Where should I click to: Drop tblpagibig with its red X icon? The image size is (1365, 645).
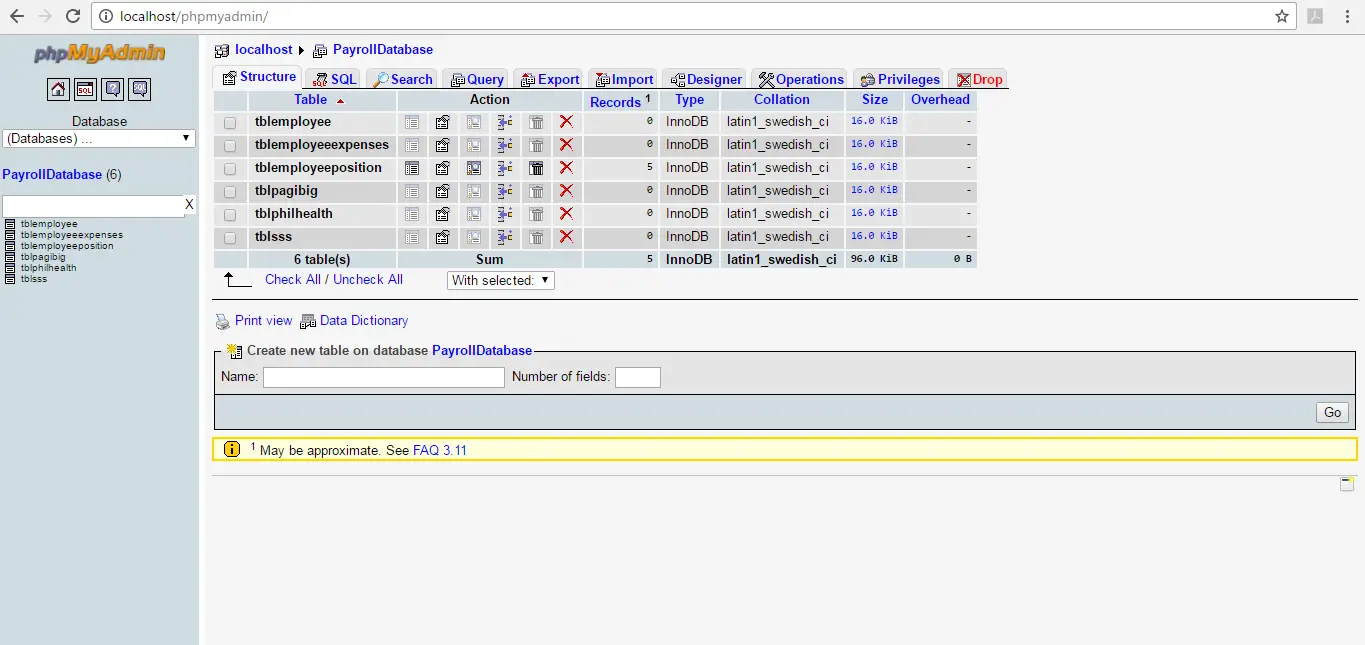point(566,191)
